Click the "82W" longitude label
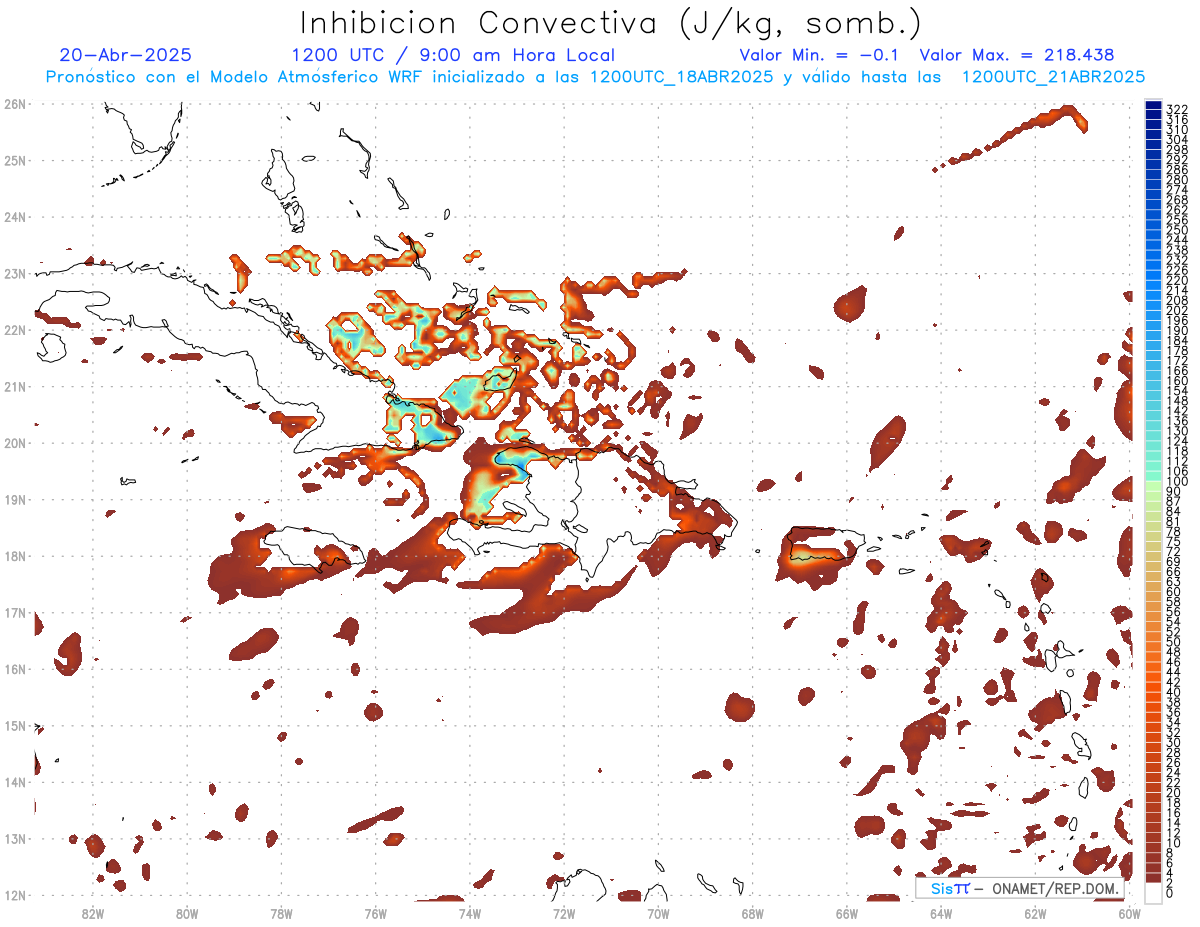1200x927 pixels. pos(93,913)
